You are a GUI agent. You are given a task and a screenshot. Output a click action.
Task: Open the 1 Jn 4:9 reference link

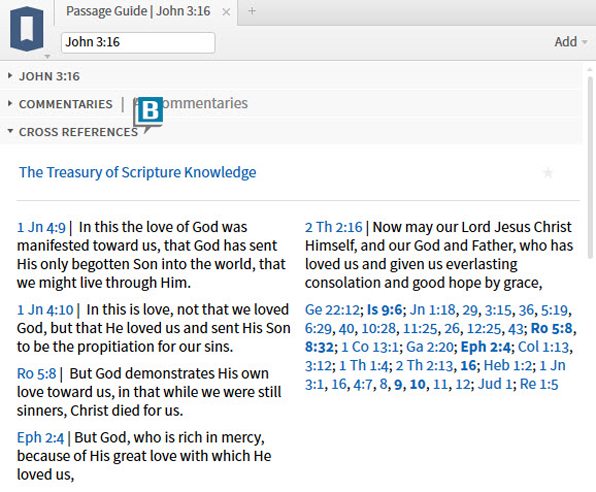[x=41, y=227]
